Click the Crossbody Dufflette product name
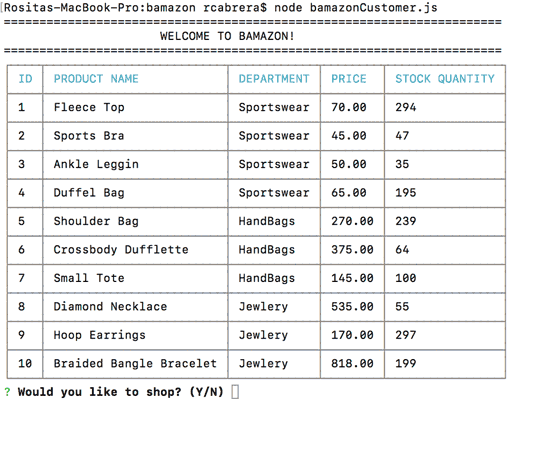The width and height of the screenshot is (550, 449). pos(121,250)
